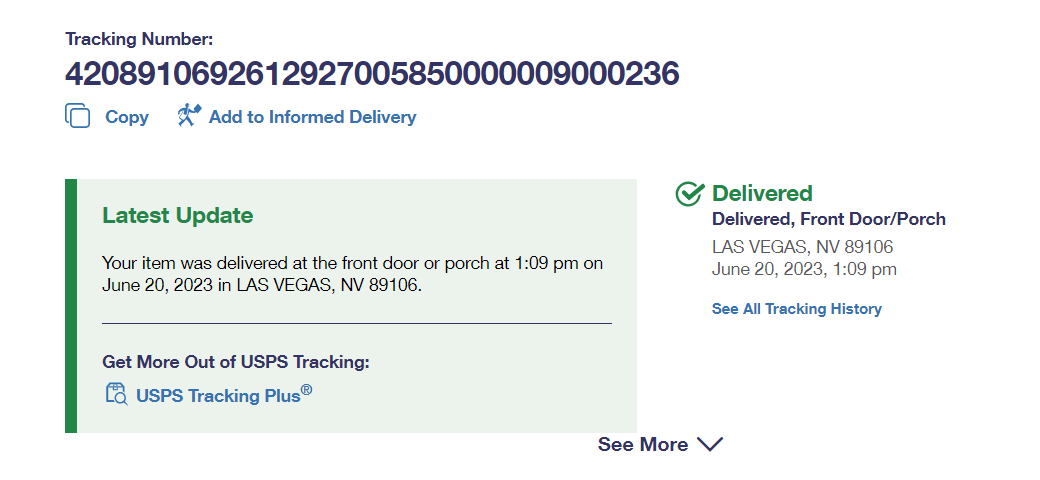1040x480 pixels.
Task: Click the Delivered, Front Door/Porch text
Action: click(x=828, y=219)
